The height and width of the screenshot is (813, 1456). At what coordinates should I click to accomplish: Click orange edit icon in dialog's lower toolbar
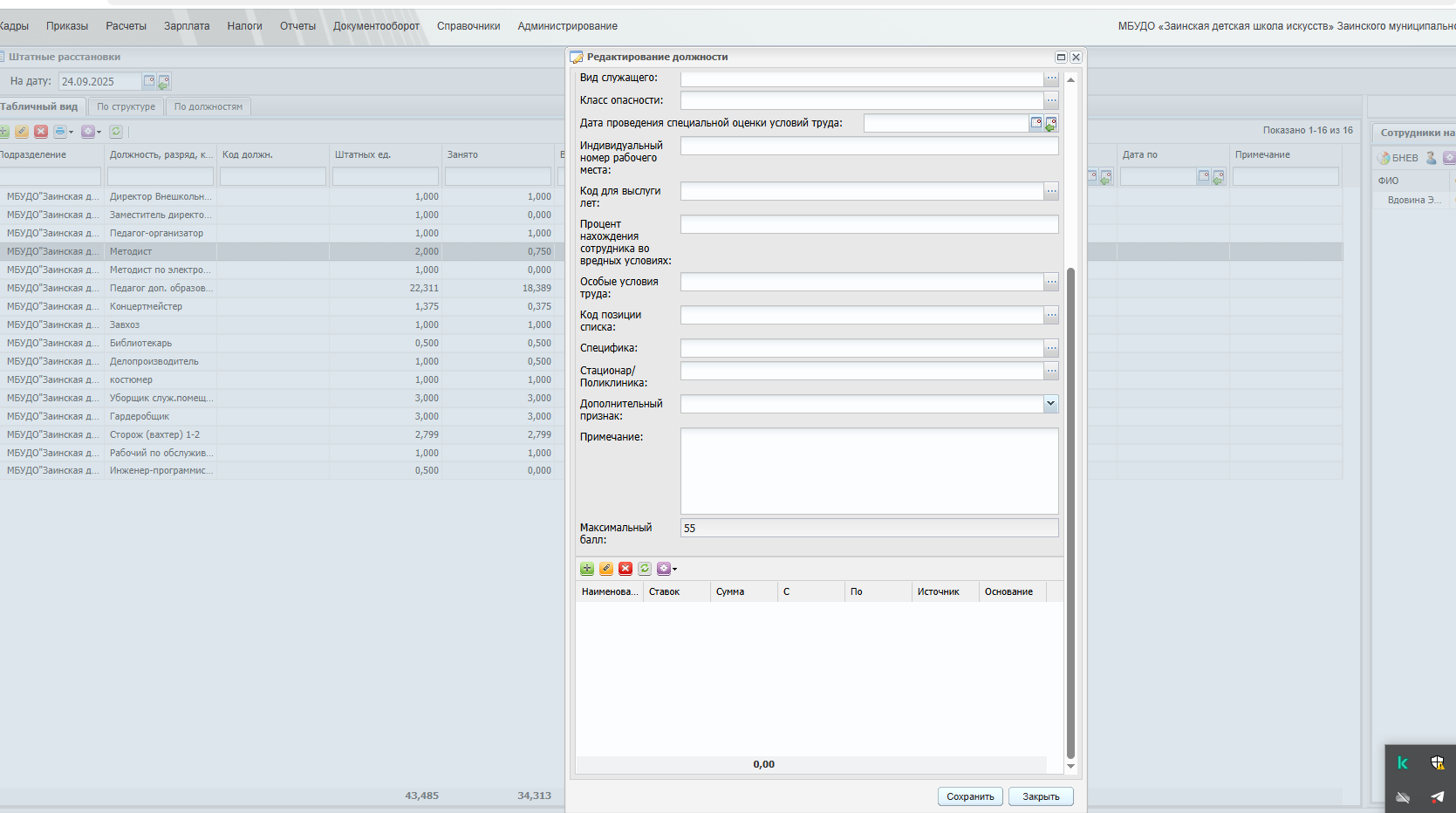pyautogui.click(x=606, y=569)
